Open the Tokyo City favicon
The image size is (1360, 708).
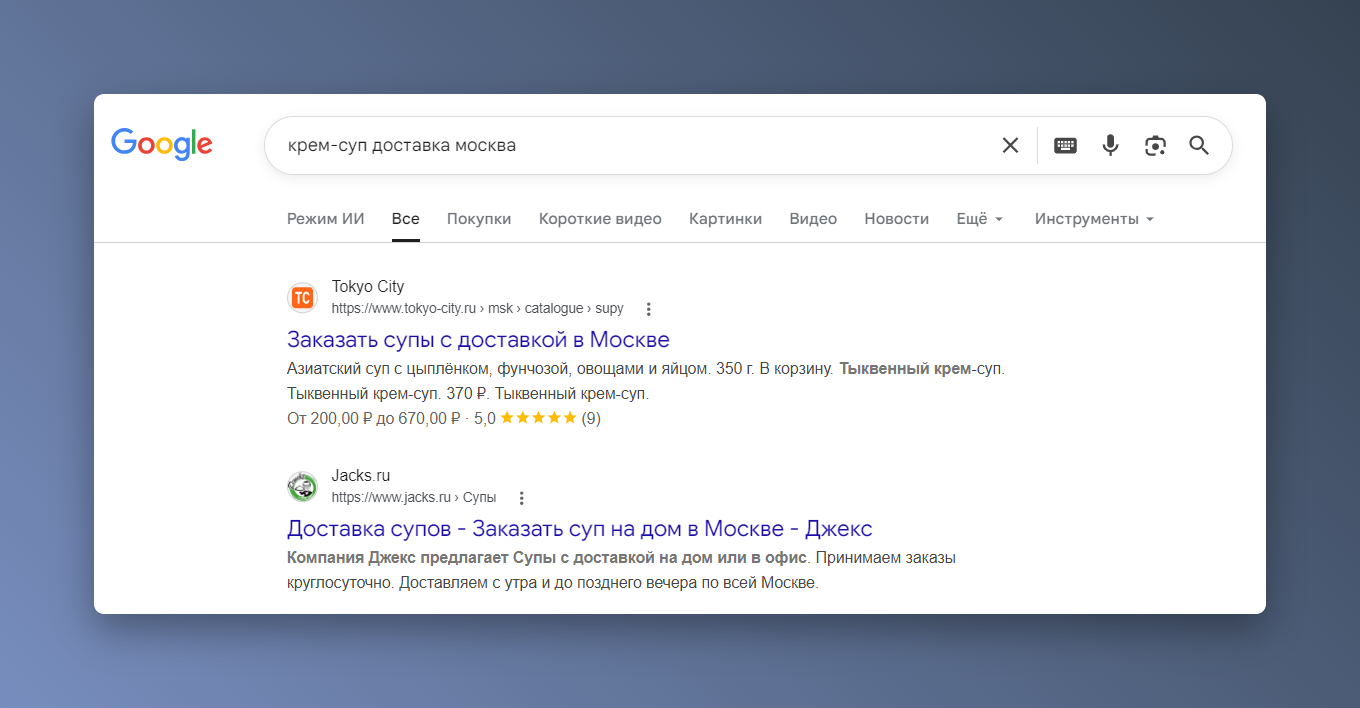302,297
